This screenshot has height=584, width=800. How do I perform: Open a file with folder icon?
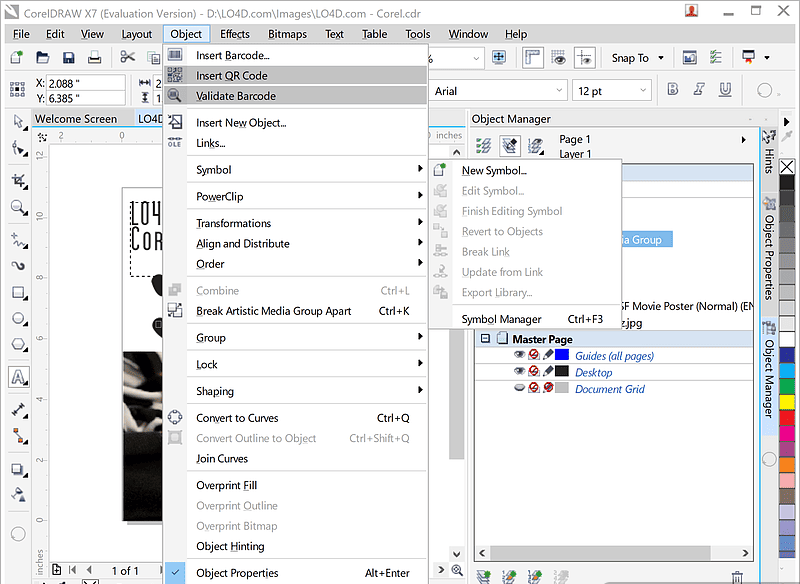click(x=42, y=57)
